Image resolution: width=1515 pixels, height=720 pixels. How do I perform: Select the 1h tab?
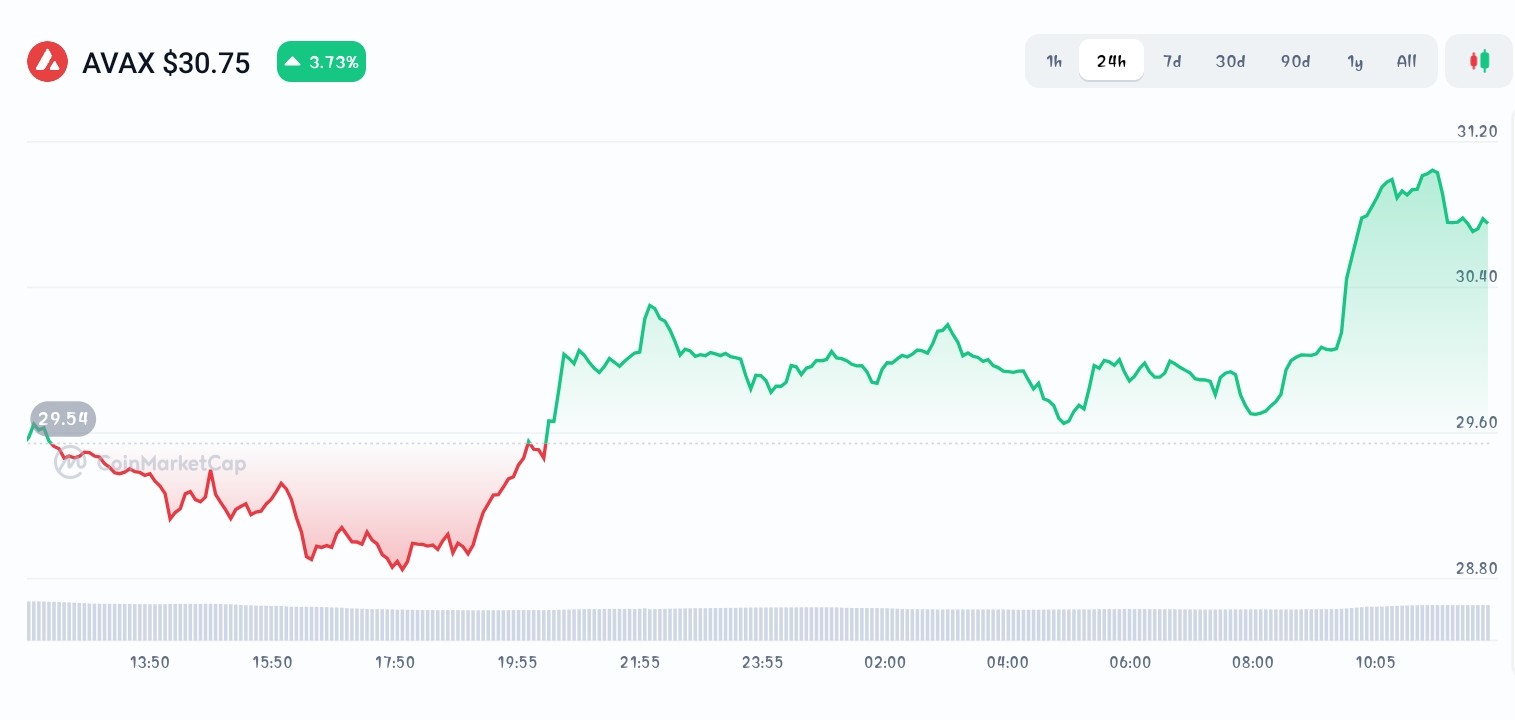click(1053, 61)
